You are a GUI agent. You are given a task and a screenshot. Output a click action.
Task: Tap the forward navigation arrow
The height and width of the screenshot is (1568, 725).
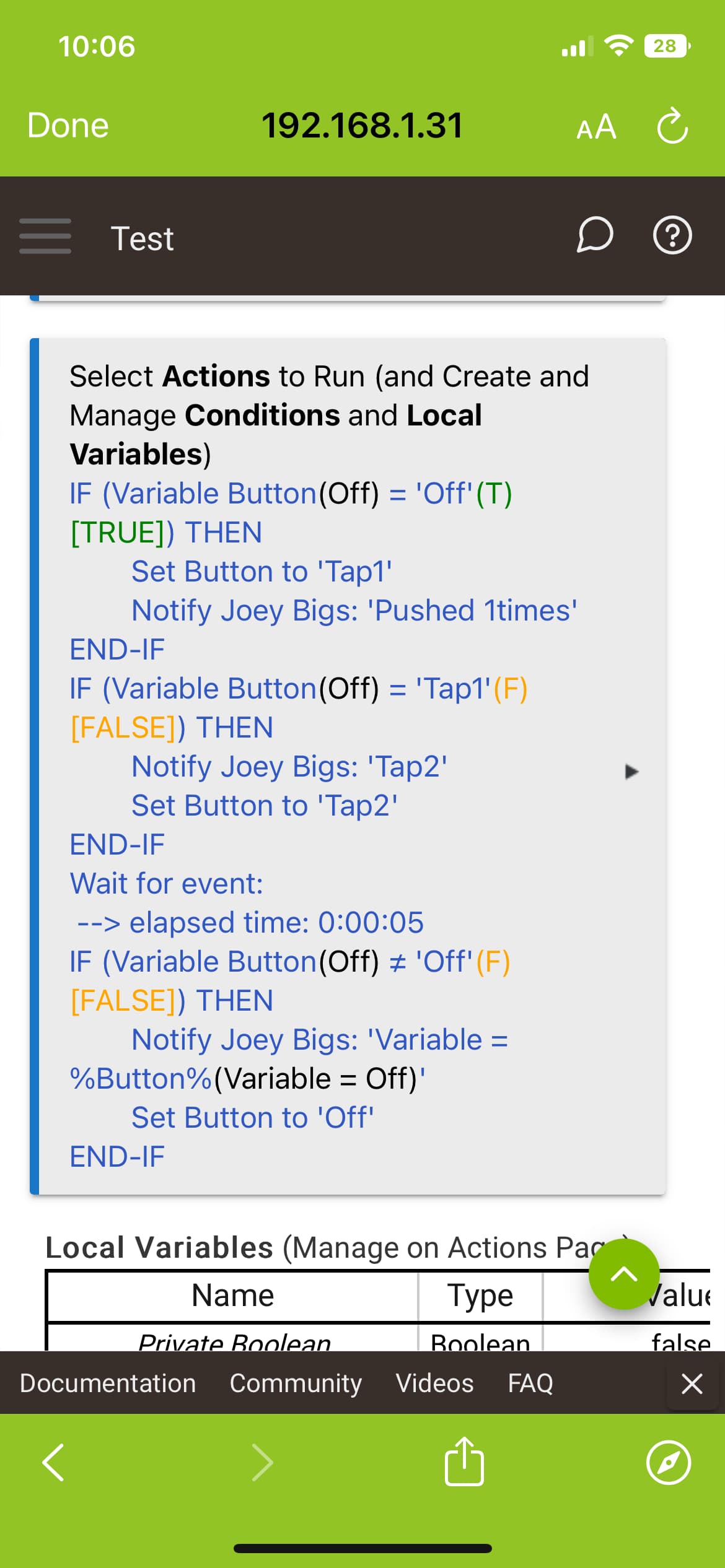tap(263, 1462)
